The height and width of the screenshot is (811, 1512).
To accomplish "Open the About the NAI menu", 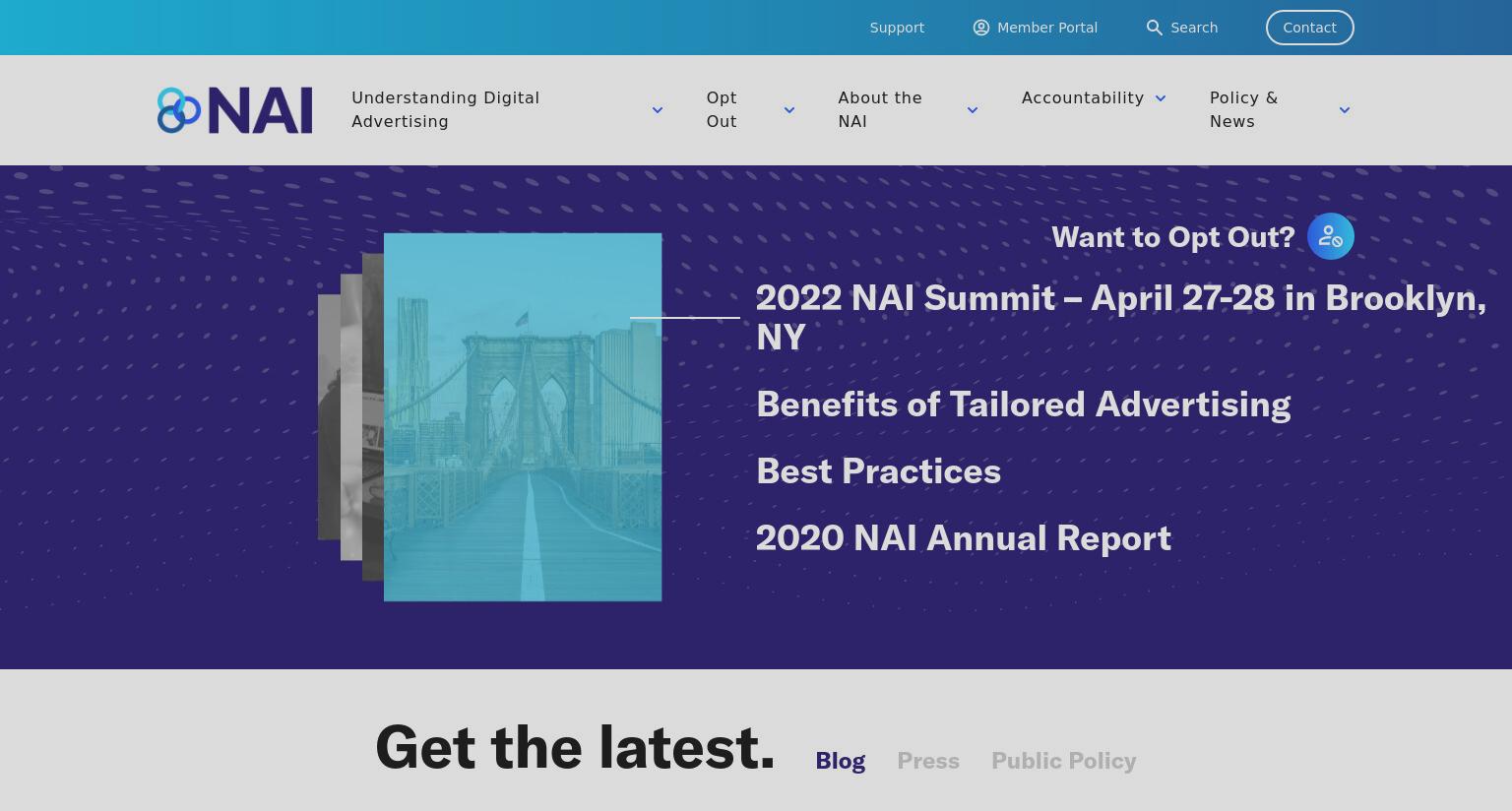I will 880,109.
